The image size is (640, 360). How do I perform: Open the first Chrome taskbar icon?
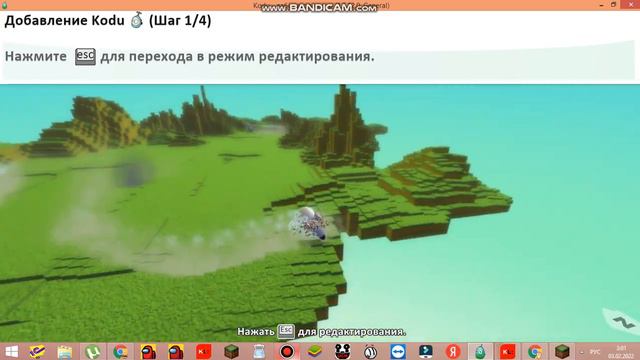(120, 351)
